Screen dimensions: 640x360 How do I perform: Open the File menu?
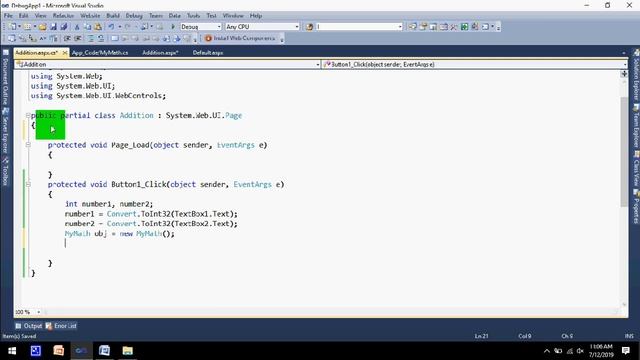(x=8, y=16)
